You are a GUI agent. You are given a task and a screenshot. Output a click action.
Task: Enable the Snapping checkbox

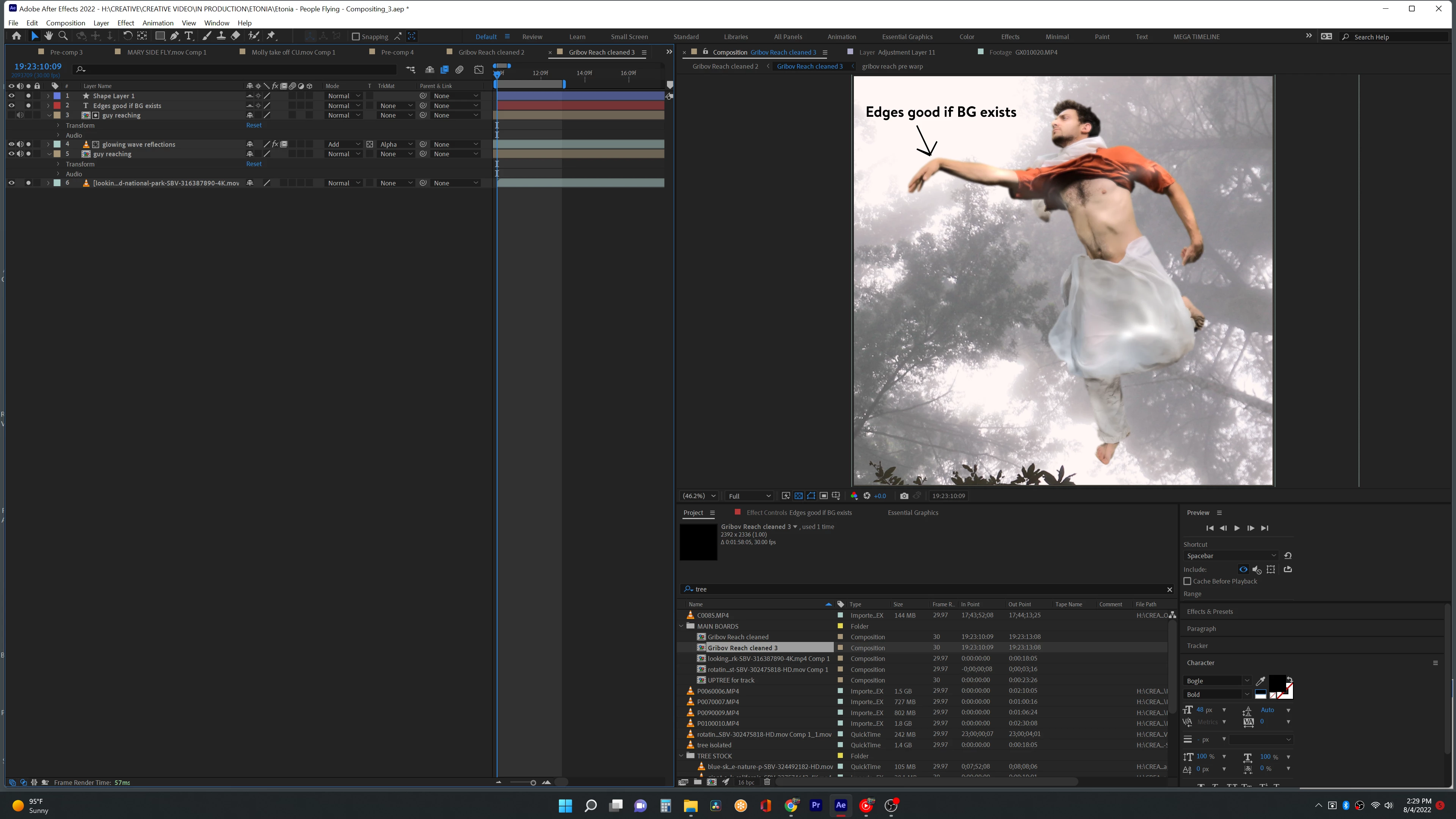pos(356,37)
